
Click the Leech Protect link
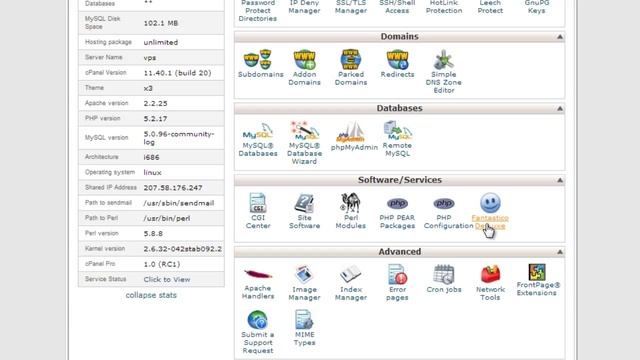(490, 7)
